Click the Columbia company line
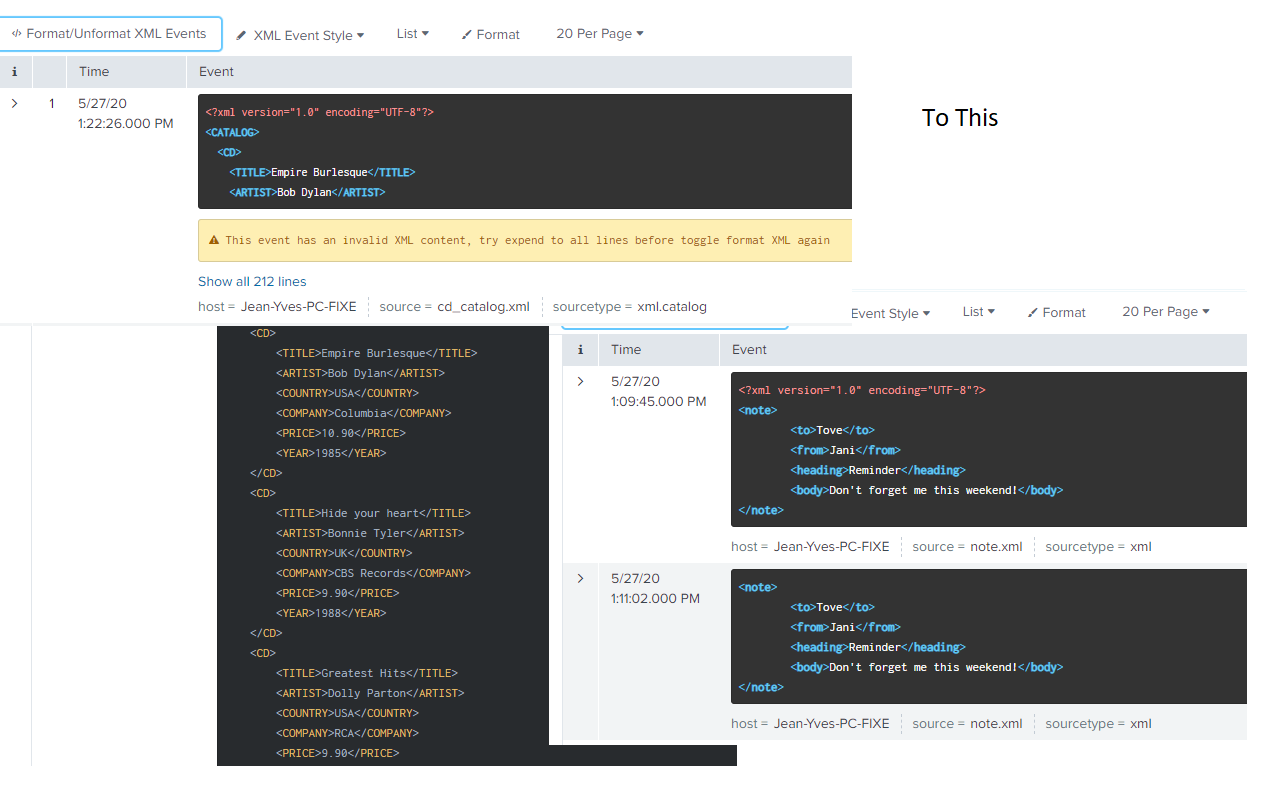Image resolution: width=1280 pixels, height=800 pixels. 363,413
